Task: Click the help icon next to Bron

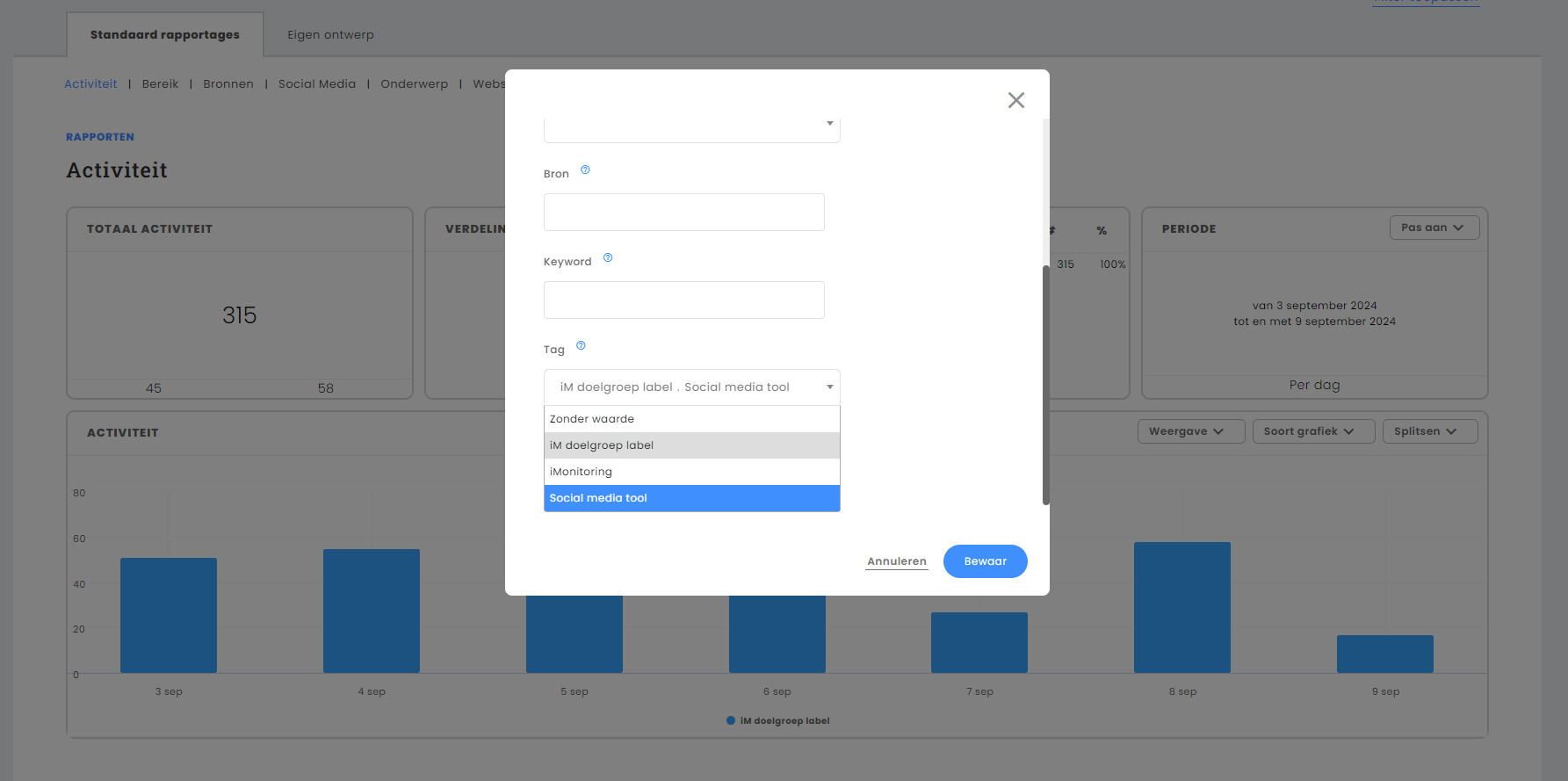Action: 585,170
